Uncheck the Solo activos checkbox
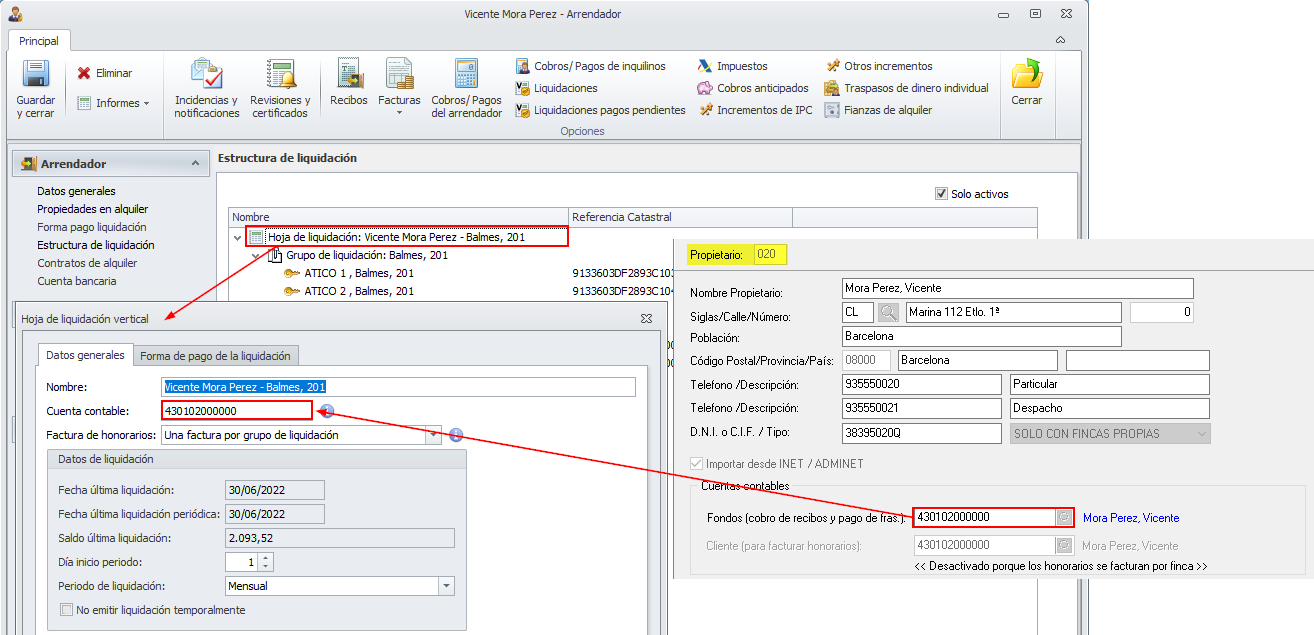 (941, 194)
